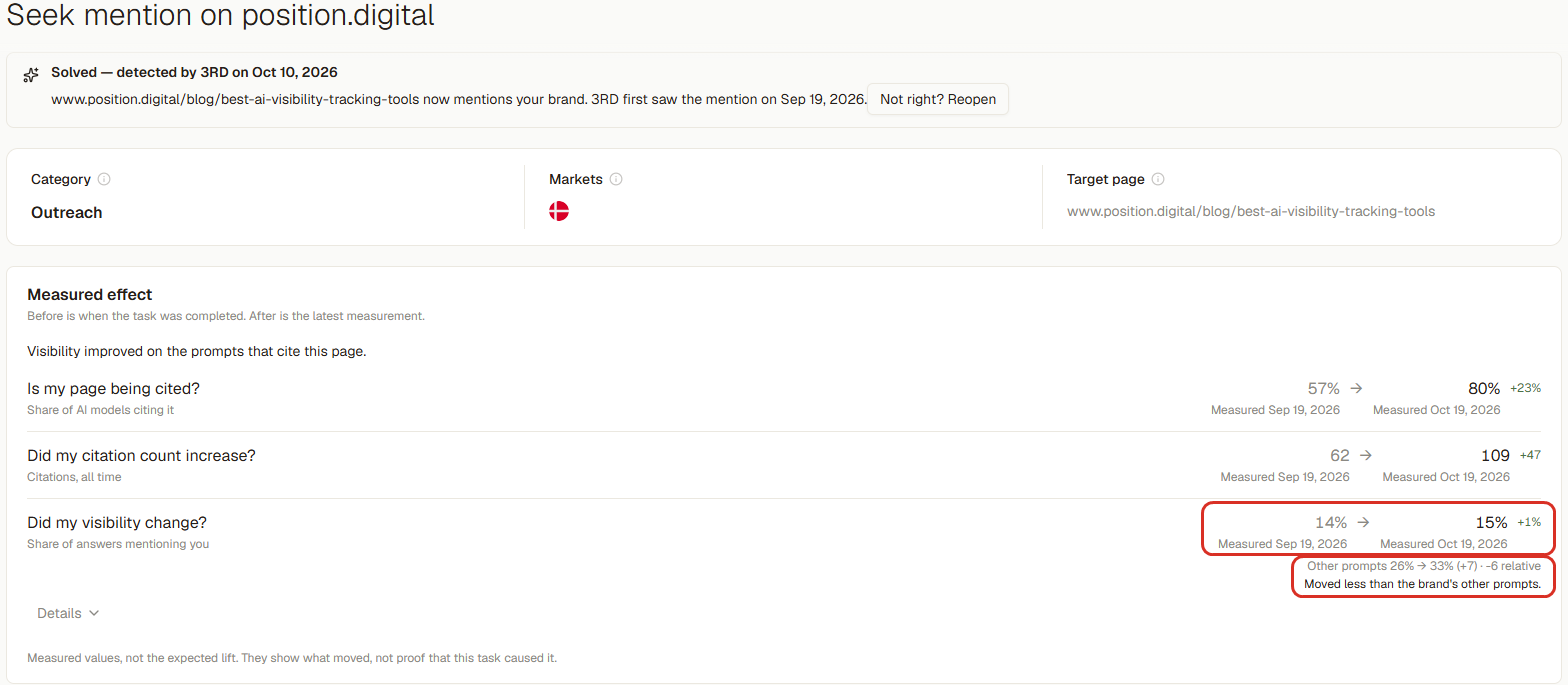
Task: Click "Share of answers mentioning you" subtitle
Action: pyautogui.click(x=118, y=544)
